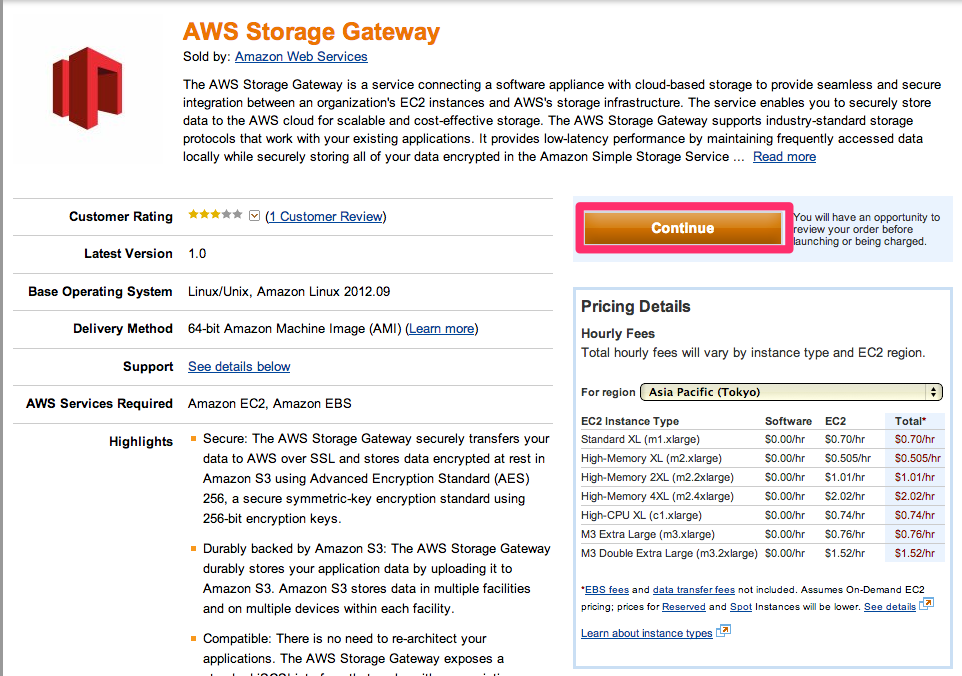This screenshot has height=676, width=962.
Task: Open the EBS fees link
Action: coord(607,590)
